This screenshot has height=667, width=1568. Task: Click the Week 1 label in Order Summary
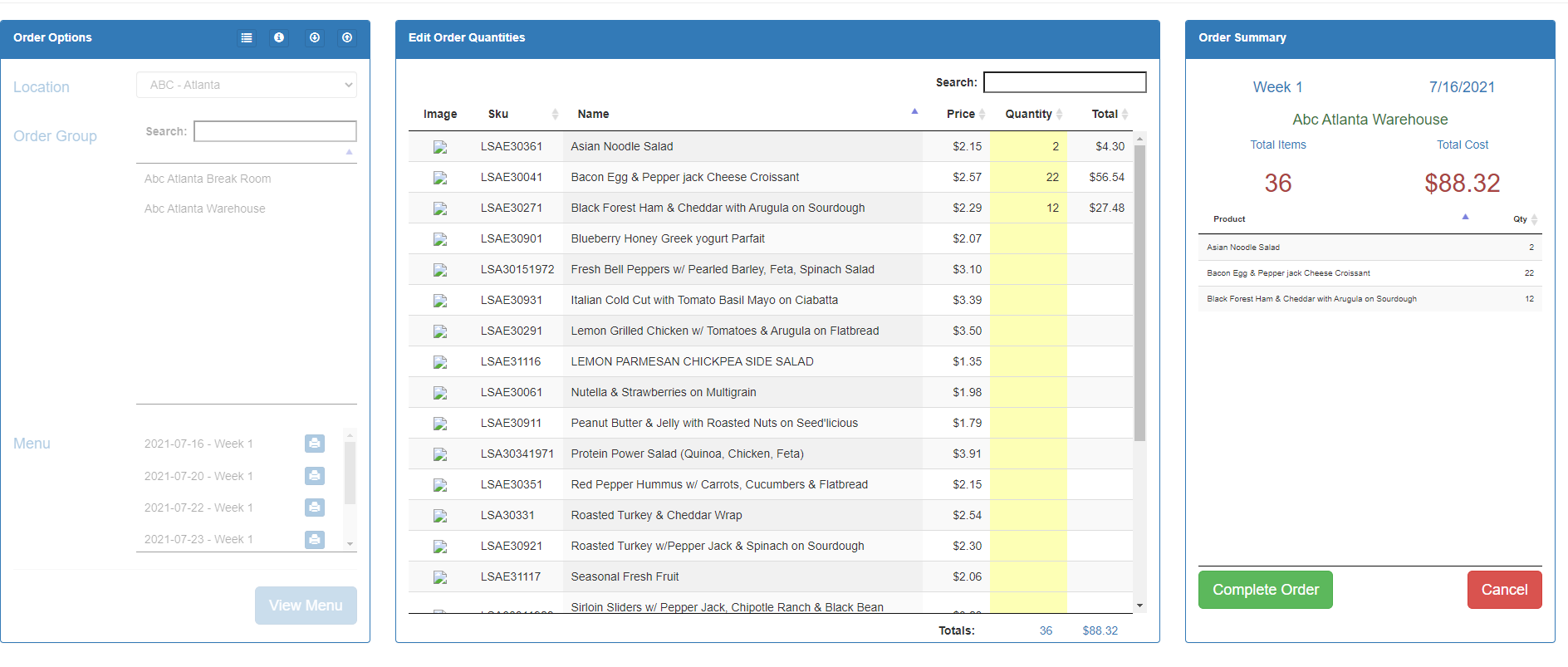point(1277,87)
